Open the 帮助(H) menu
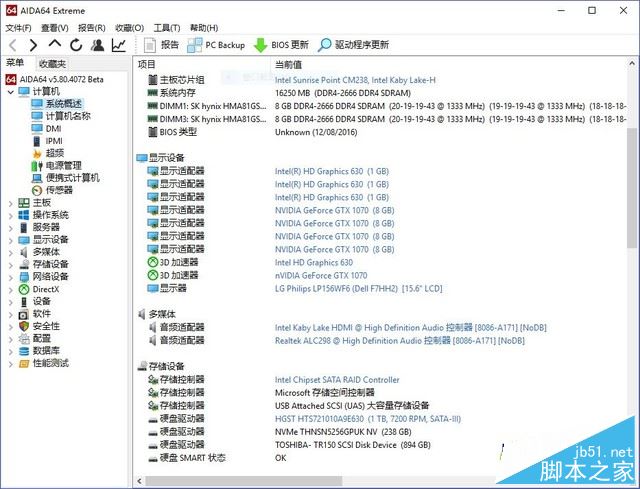The width and height of the screenshot is (640, 489). pyautogui.click(x=204, y=28)
